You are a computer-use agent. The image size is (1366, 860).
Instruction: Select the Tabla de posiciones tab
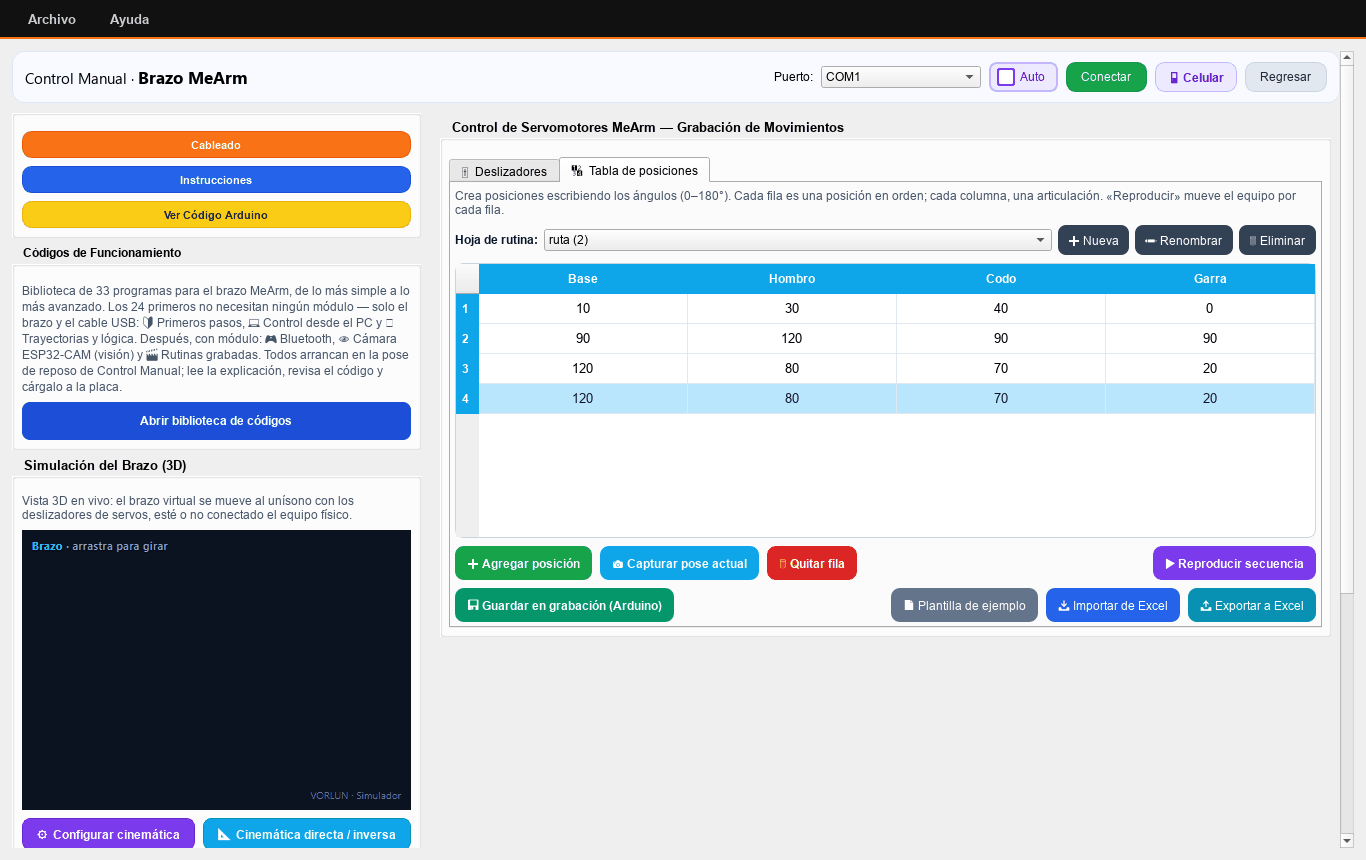[x=634, y=170]
